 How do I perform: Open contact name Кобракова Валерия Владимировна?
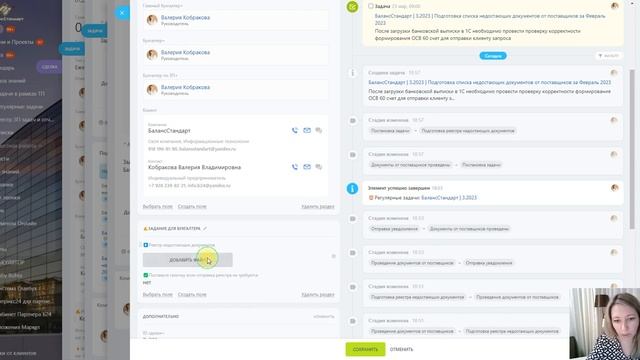[194, 167]
